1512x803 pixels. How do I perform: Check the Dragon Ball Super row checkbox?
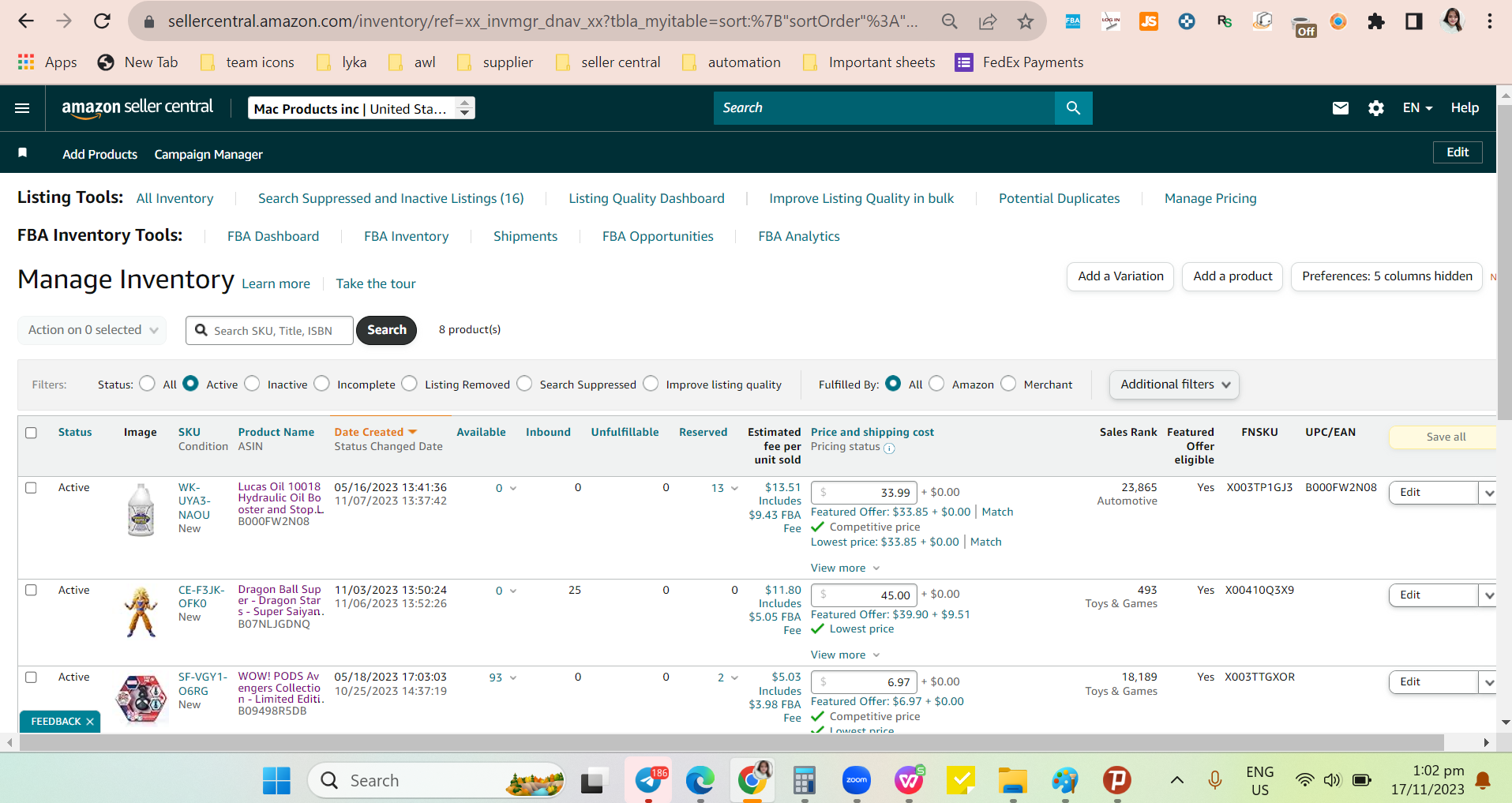coord(31,591)
